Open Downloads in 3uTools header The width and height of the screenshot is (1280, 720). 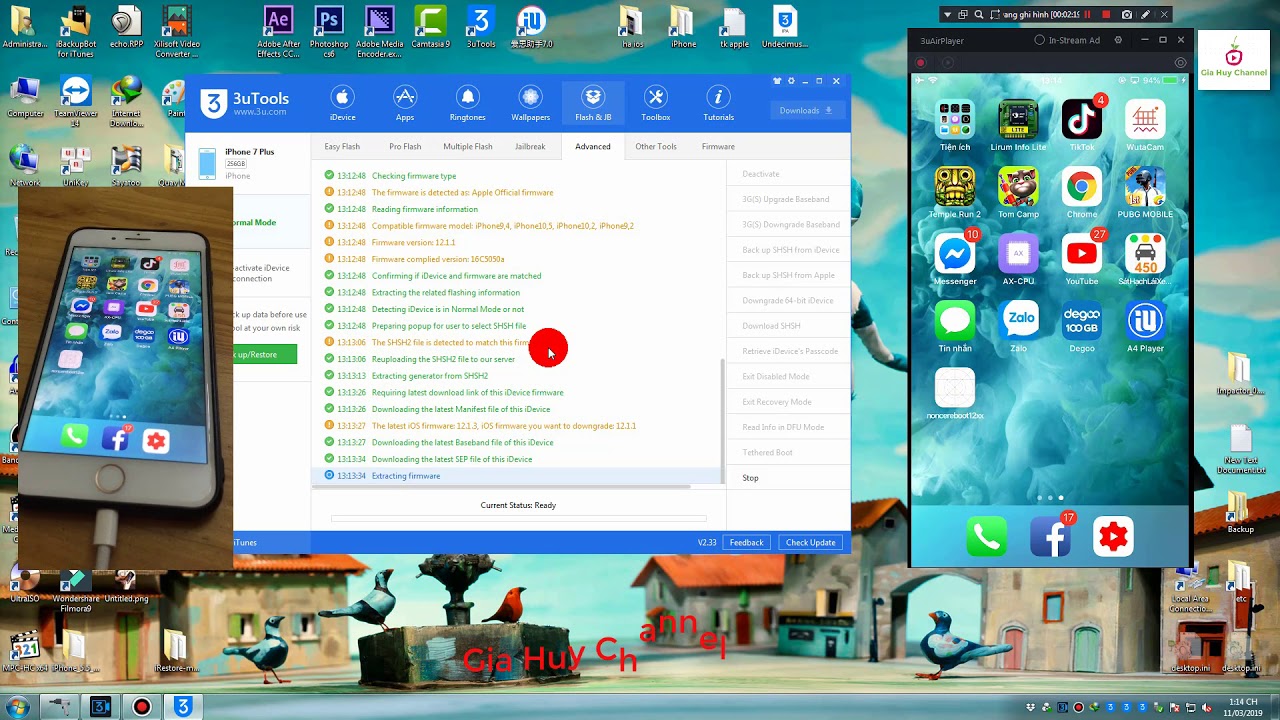(806, 110)
